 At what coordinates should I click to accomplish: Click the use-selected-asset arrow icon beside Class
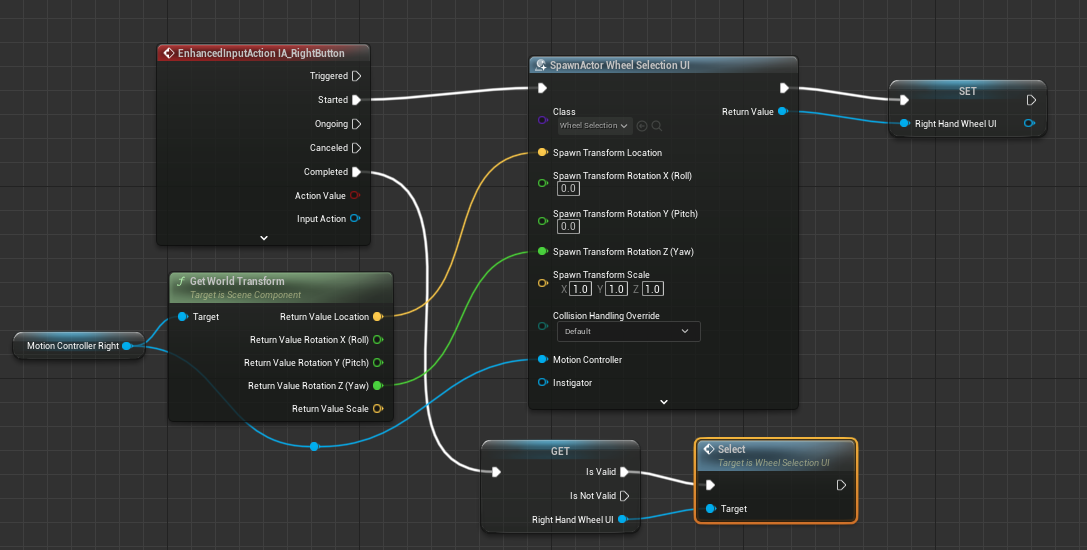tap(642, 126)
